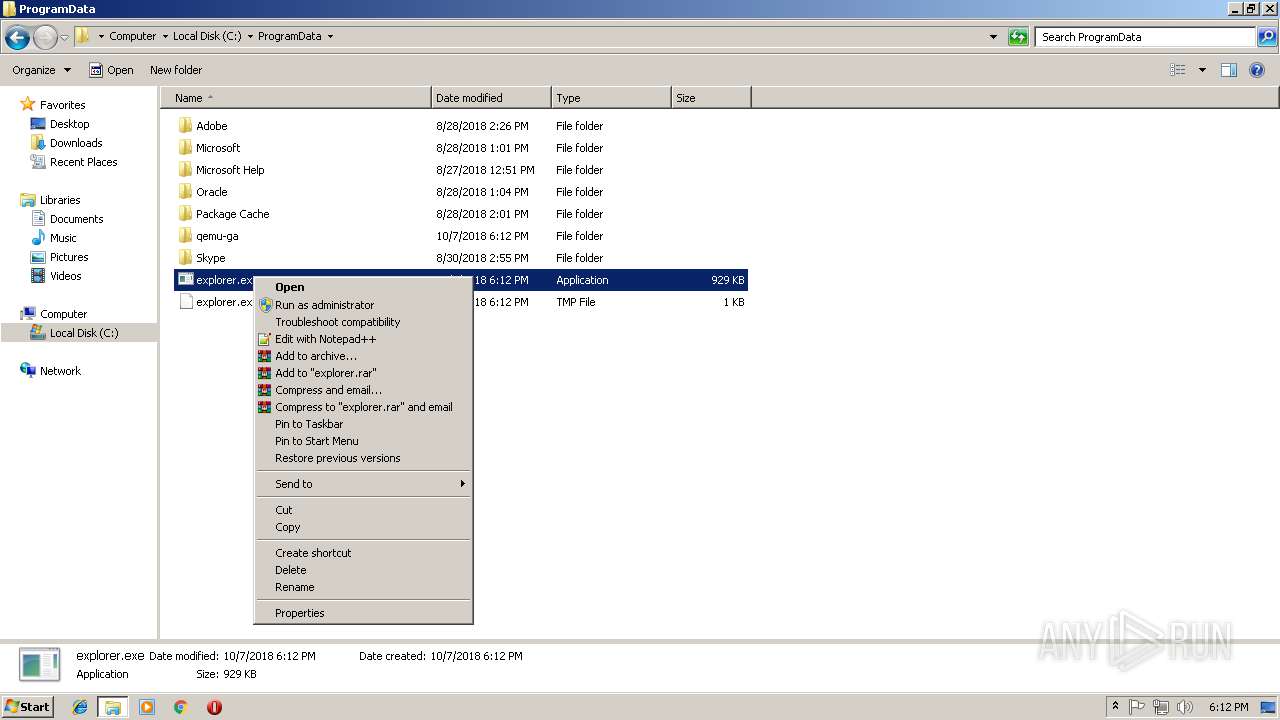Screen dimensions: 1280x720
Task: Click the network tray icon
Action: 1161,707
